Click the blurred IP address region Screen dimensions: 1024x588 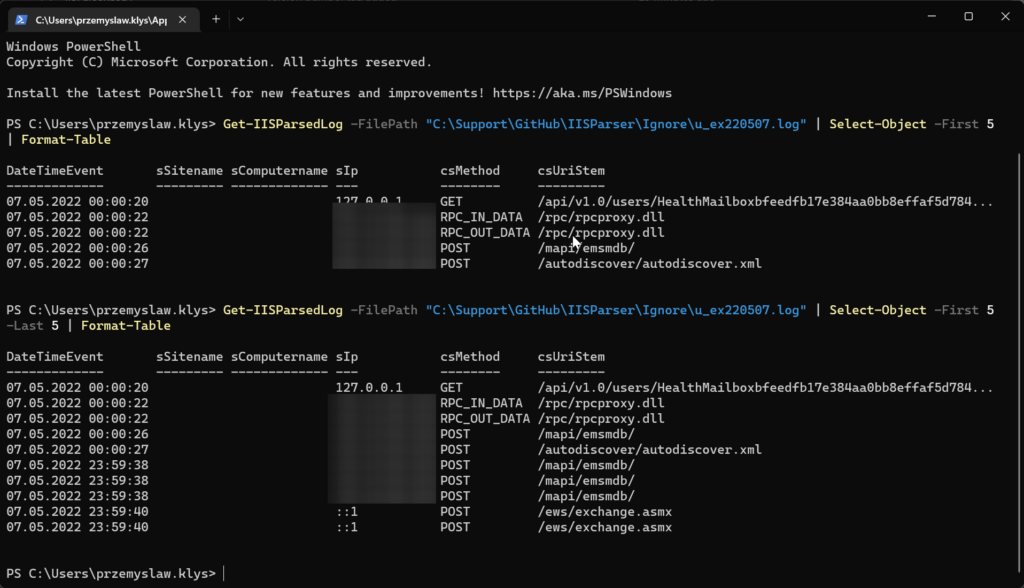click(383, 236)
